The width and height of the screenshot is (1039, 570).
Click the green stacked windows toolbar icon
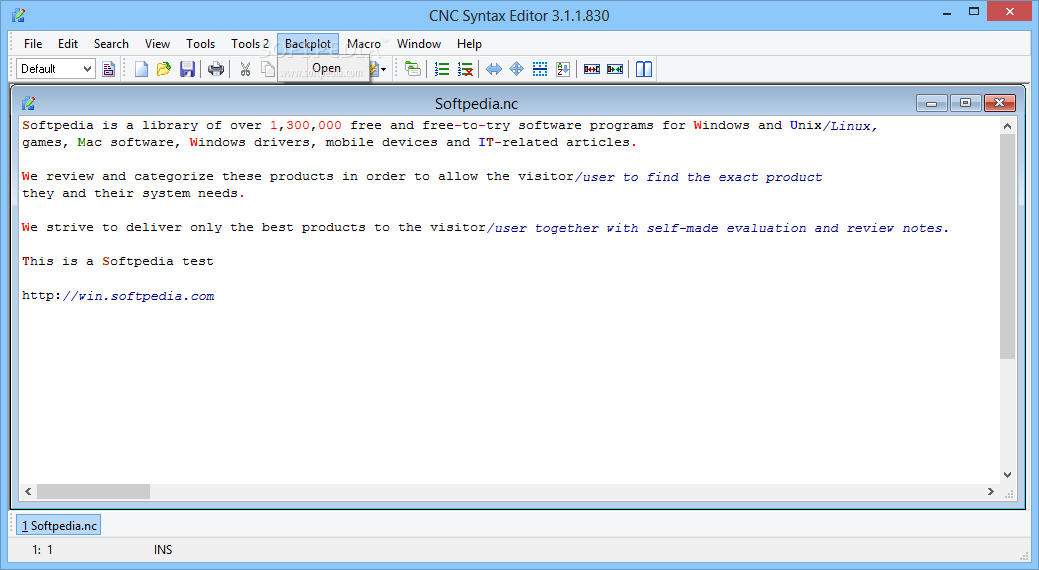(413, 69)
